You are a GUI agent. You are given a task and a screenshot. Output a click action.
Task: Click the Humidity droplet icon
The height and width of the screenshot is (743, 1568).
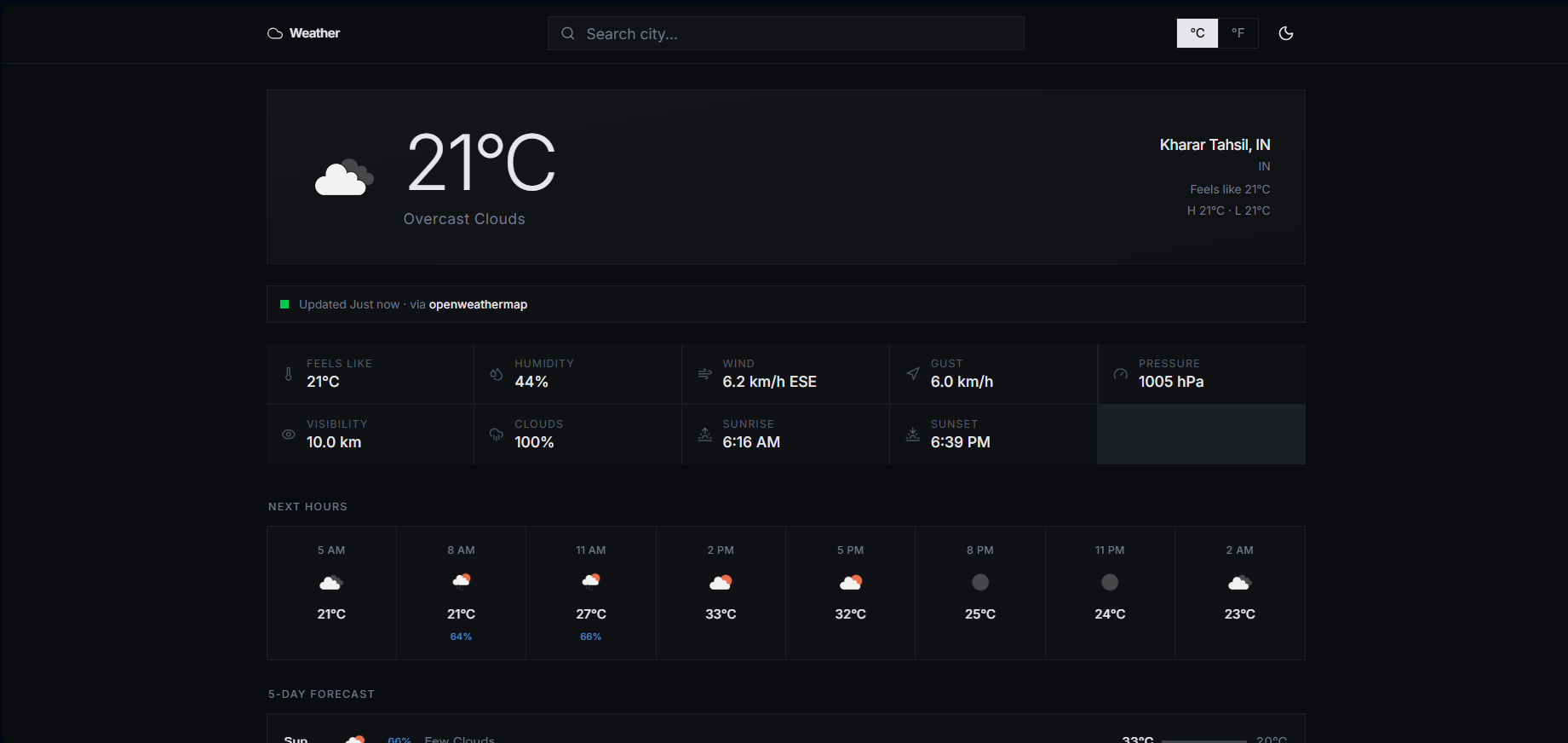(x=497, y=373)
